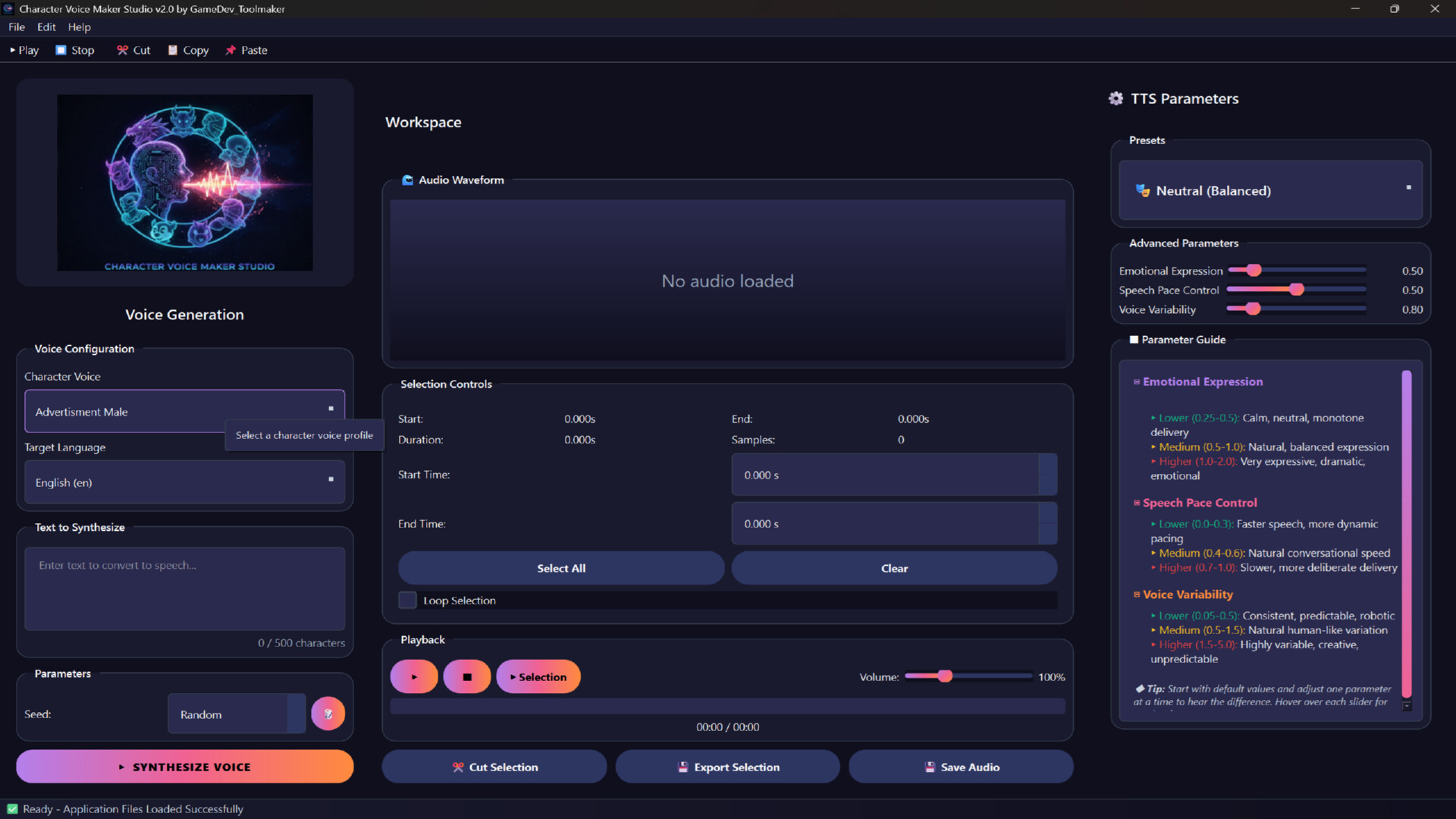Screen dimensions: 1456x819
Task: Click the SYNTHESIZE VOICE button
Action: point(184,767)
